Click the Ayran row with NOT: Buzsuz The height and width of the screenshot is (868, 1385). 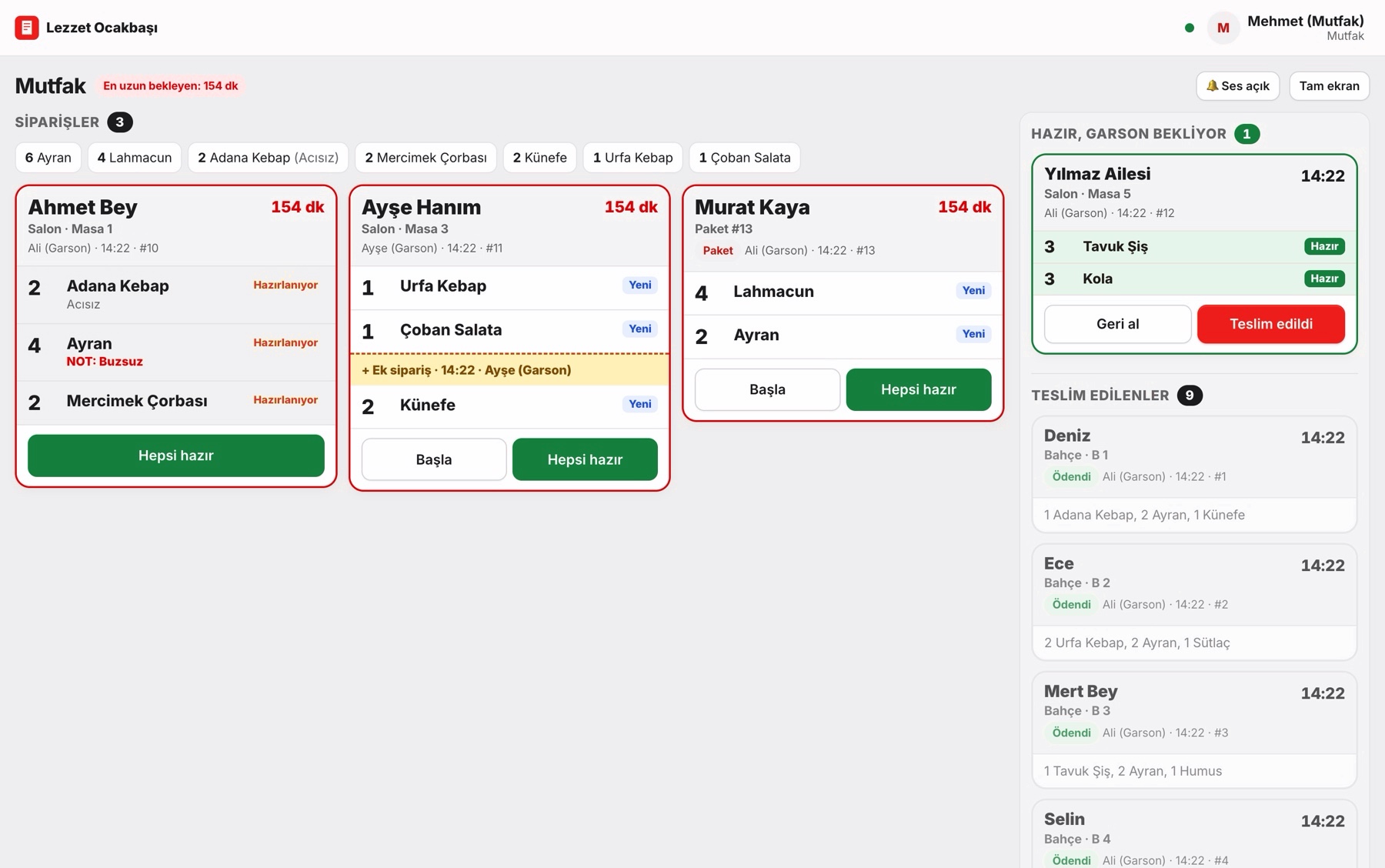click(176, 352)
